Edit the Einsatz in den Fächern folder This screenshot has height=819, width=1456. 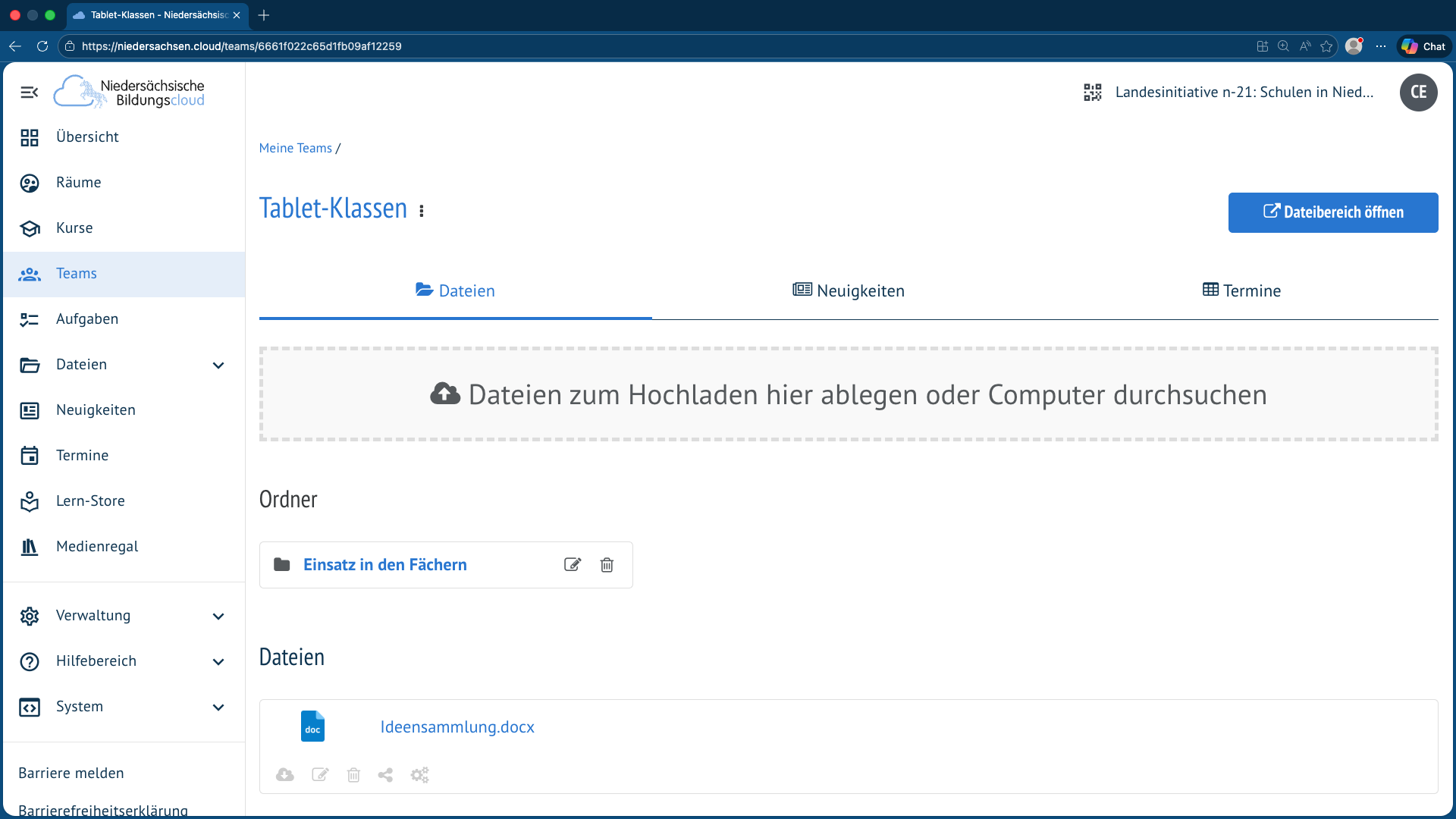(x=573, y=564)
